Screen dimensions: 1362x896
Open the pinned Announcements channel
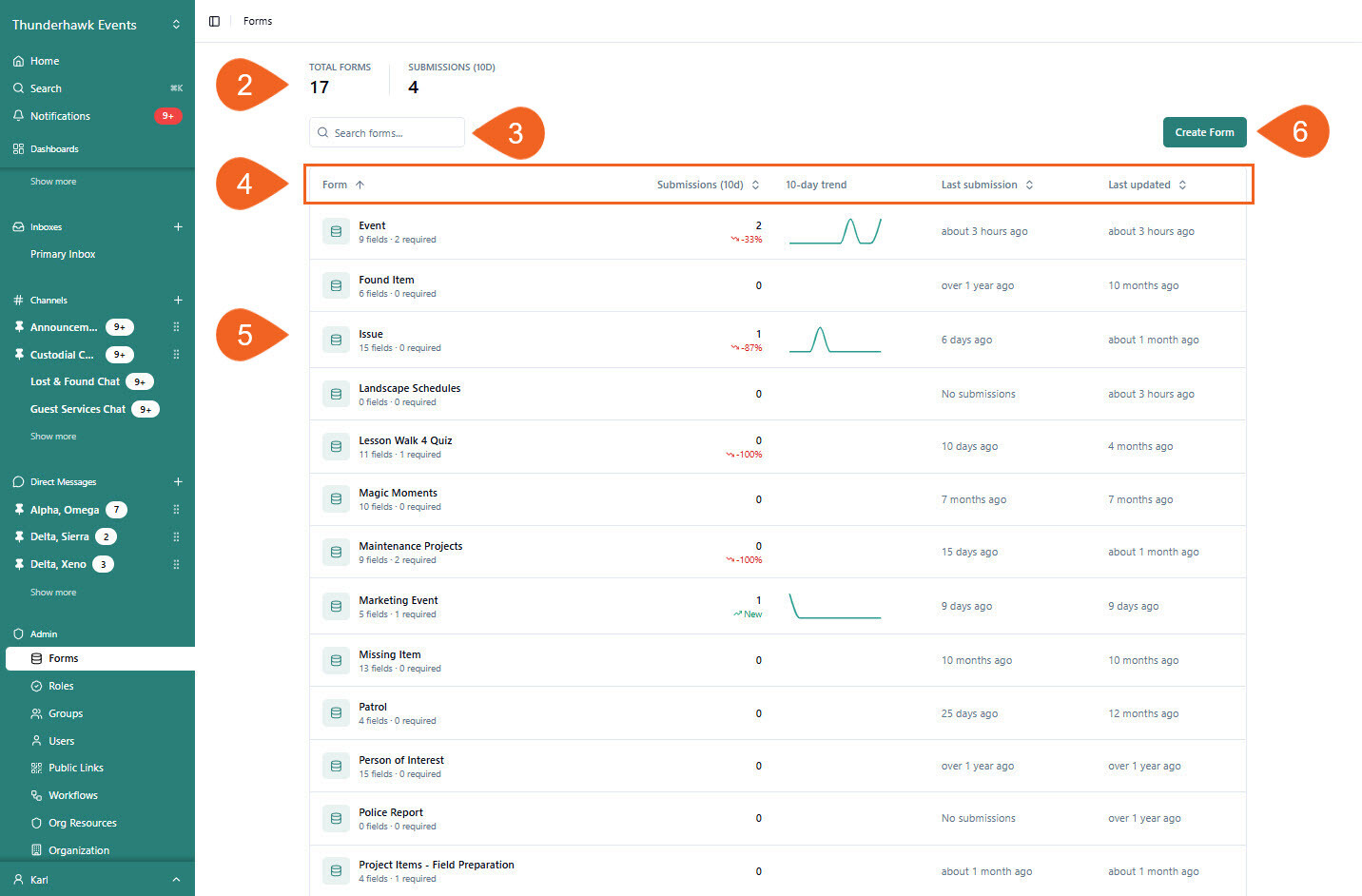64,327
